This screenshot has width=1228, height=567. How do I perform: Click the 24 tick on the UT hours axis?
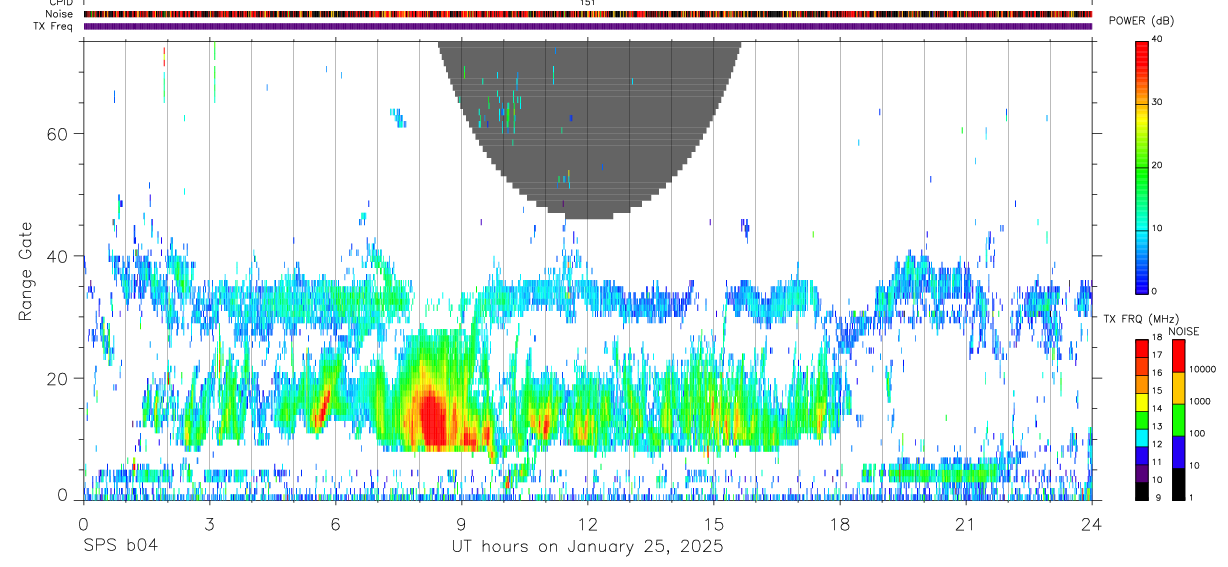[x=1092, y=525]
